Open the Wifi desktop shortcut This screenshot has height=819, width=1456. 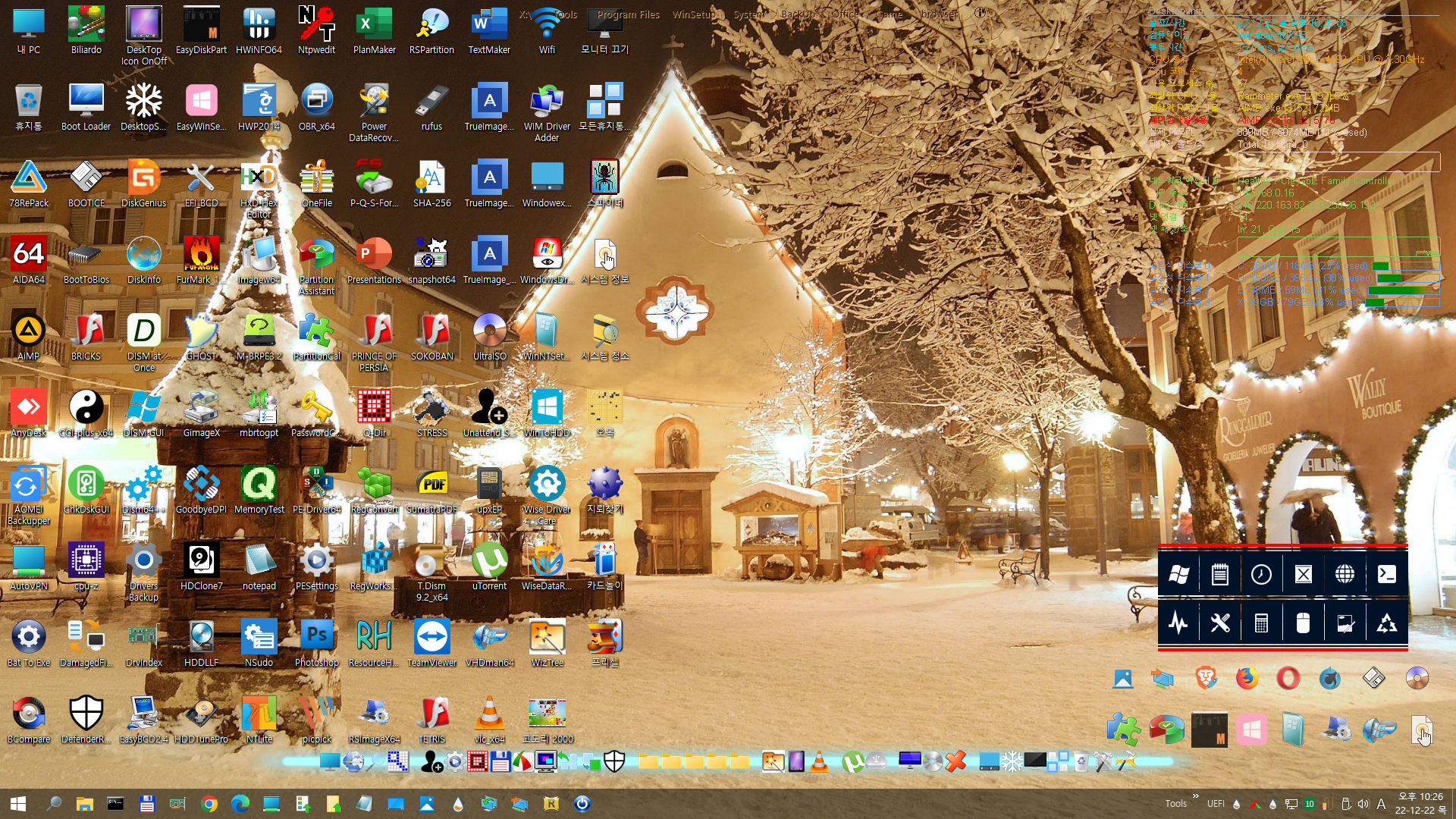tap(547, 30)
